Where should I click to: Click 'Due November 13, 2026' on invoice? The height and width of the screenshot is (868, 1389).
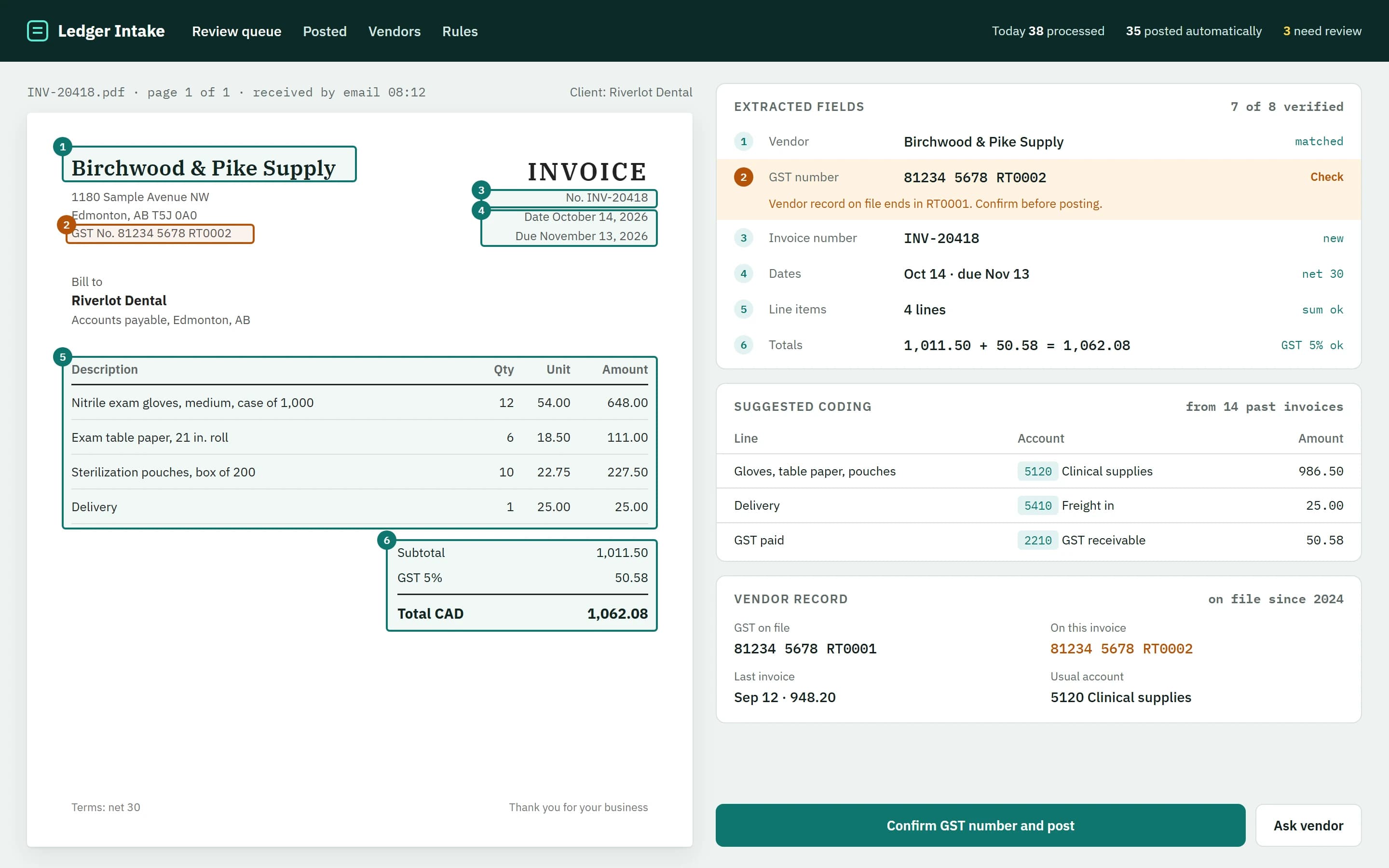click(x=582, y=236)
